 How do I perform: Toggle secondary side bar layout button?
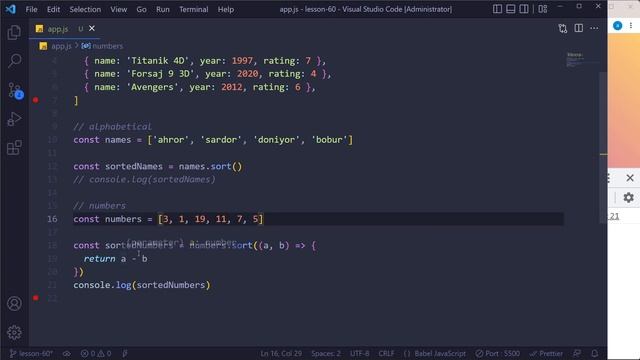pos(524,9)
